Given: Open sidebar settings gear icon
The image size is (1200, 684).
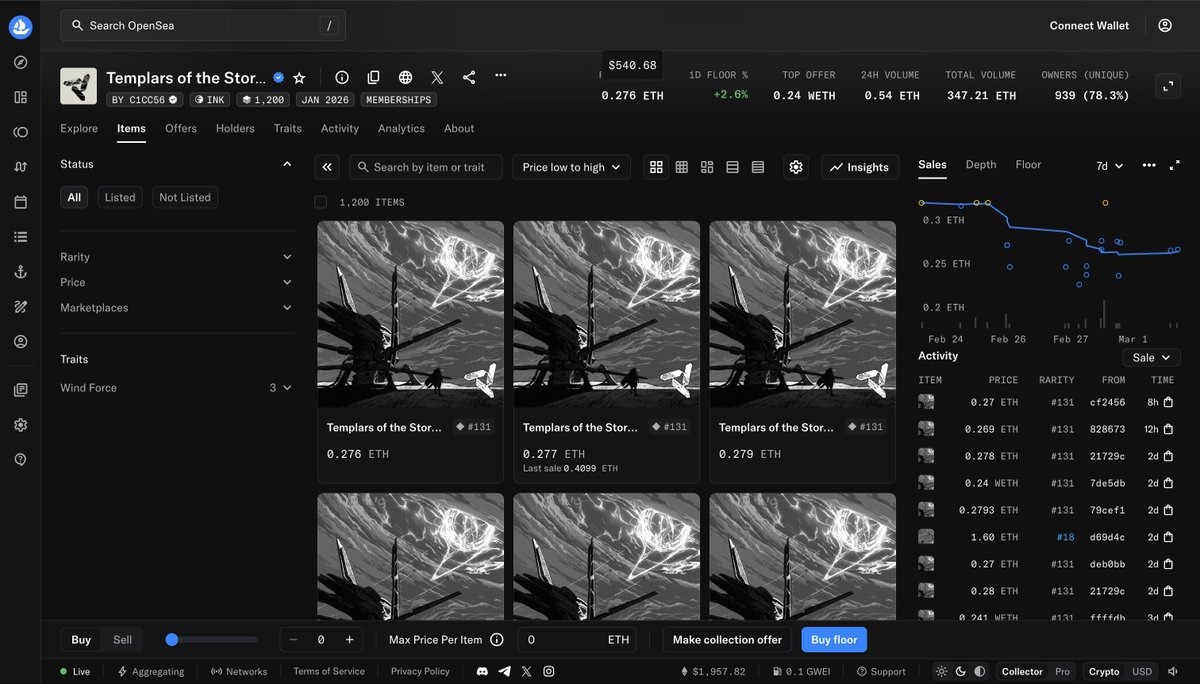Looking at the screenshot, I should point(20,425).
